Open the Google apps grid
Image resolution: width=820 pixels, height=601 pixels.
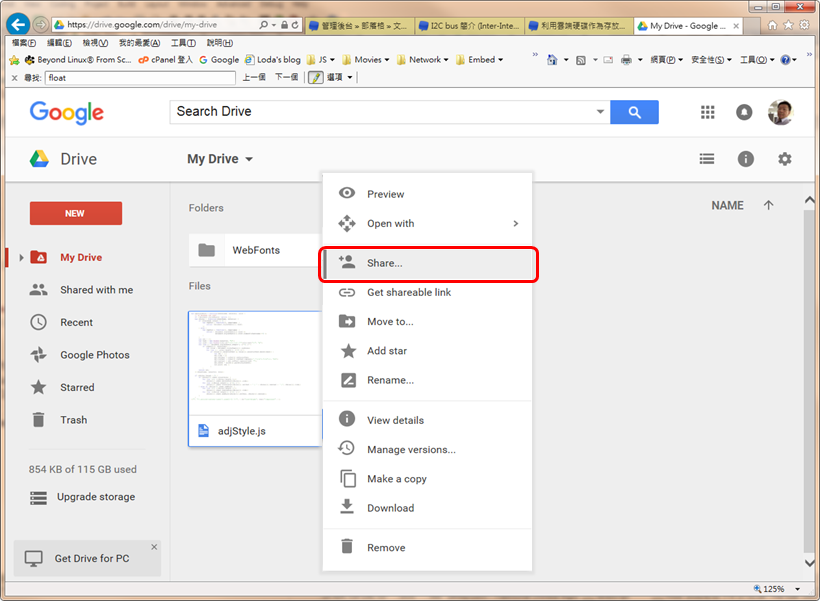[707, 112]
